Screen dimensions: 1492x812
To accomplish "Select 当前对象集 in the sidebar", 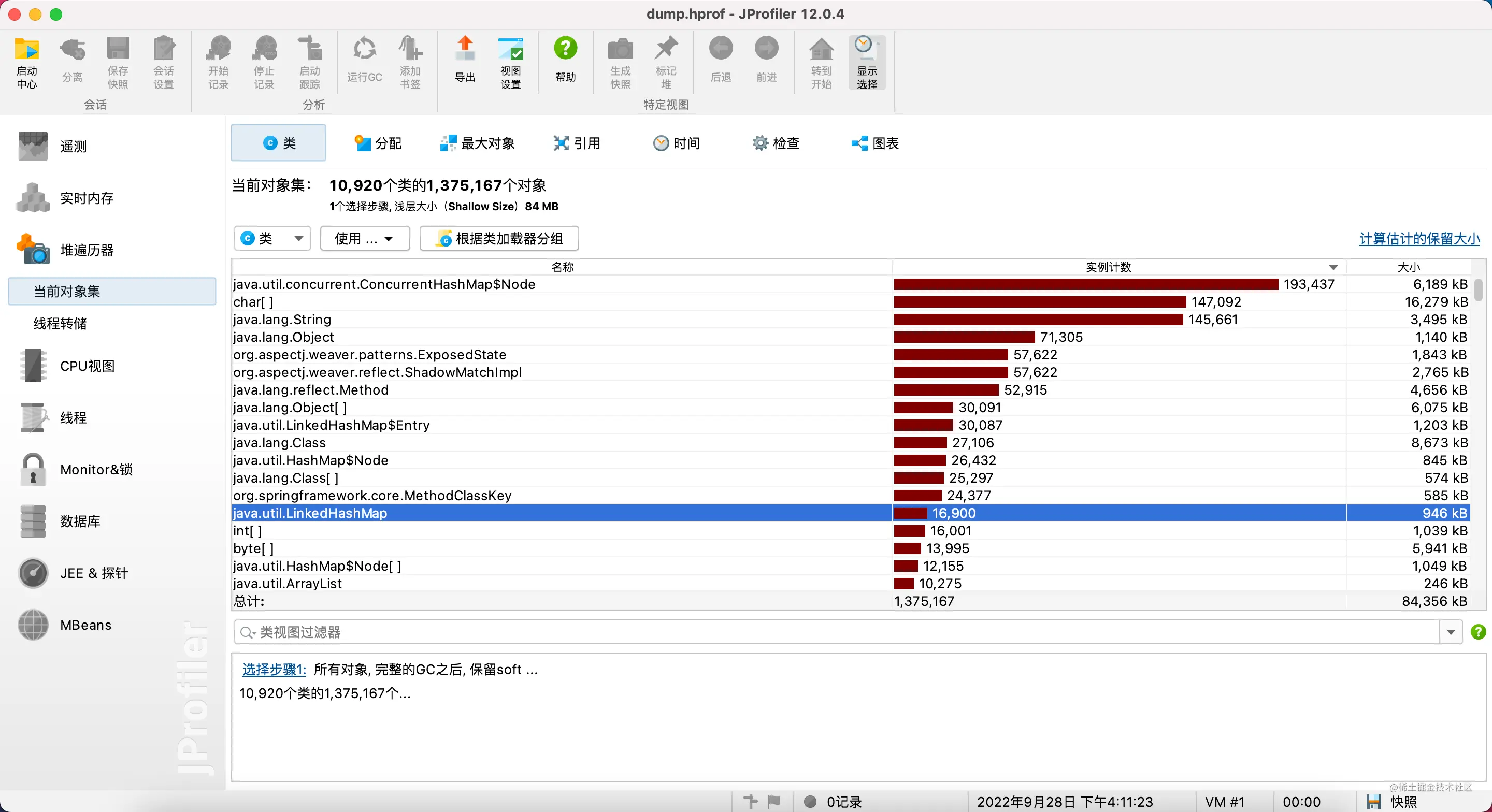I will tap(112, 291).
